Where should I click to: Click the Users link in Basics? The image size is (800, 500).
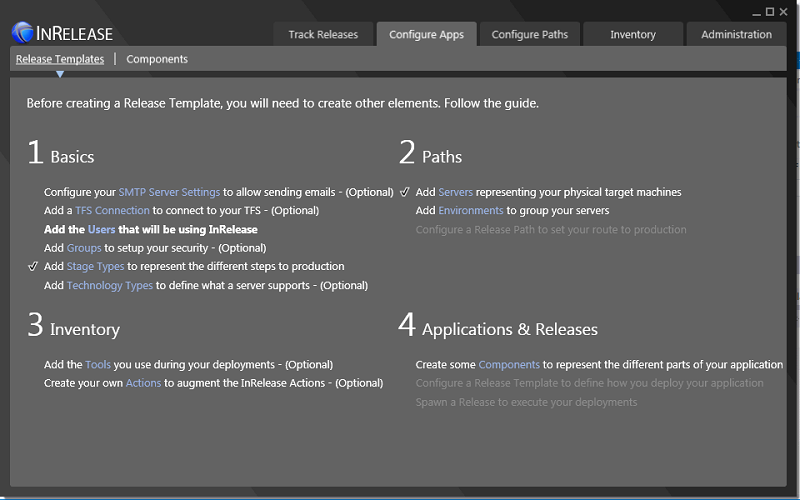102,230
